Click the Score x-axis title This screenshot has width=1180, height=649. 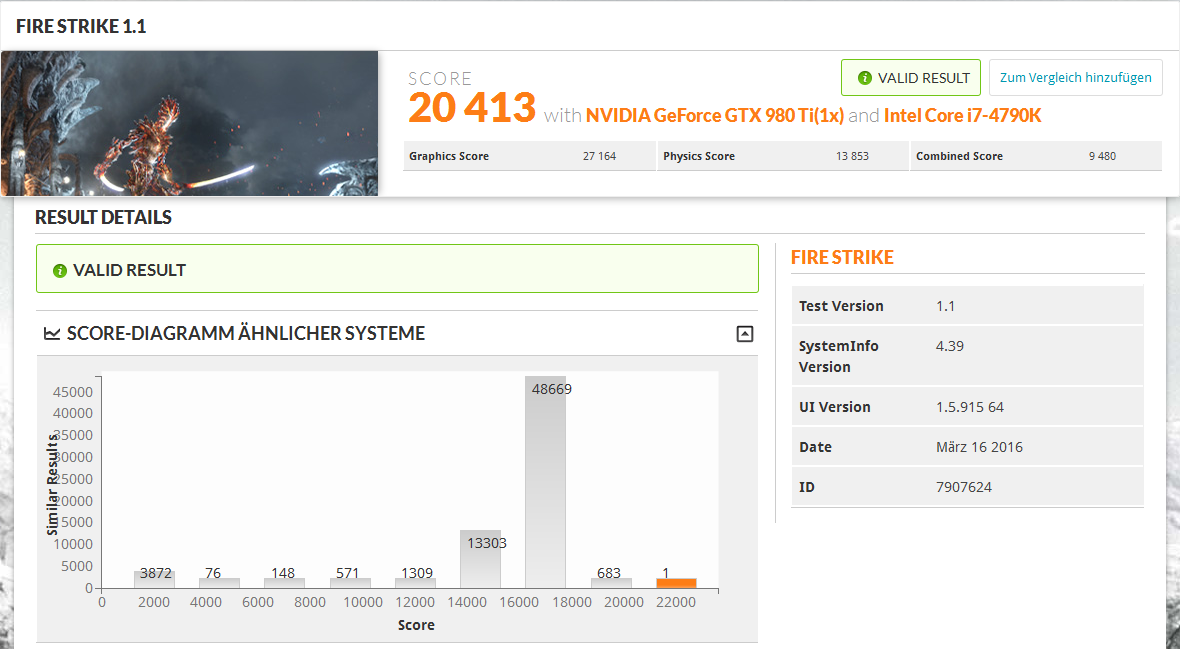pos(416,625)
